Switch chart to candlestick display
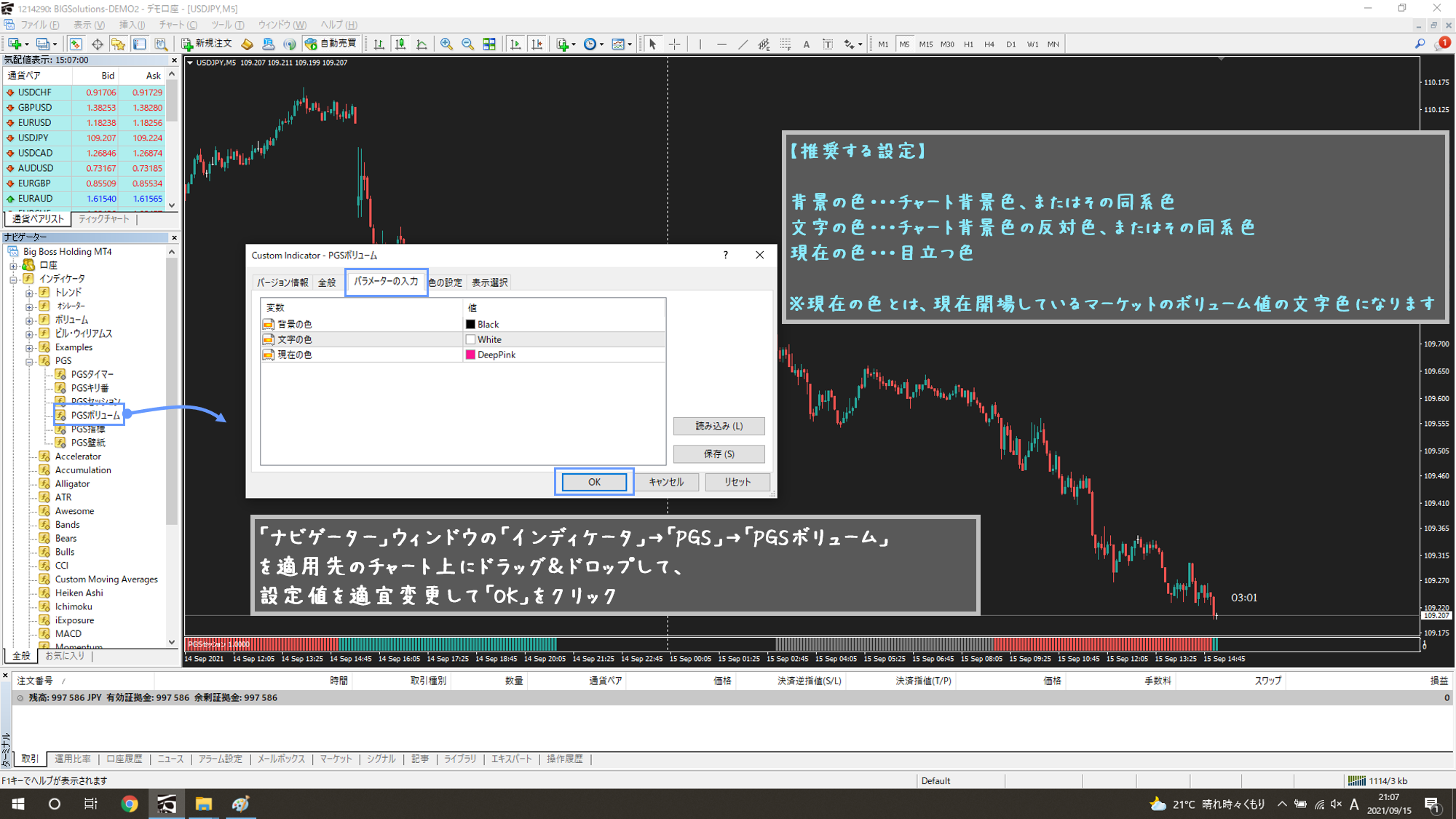Screen dimensions: 1456x819 [x=400, y=44]
